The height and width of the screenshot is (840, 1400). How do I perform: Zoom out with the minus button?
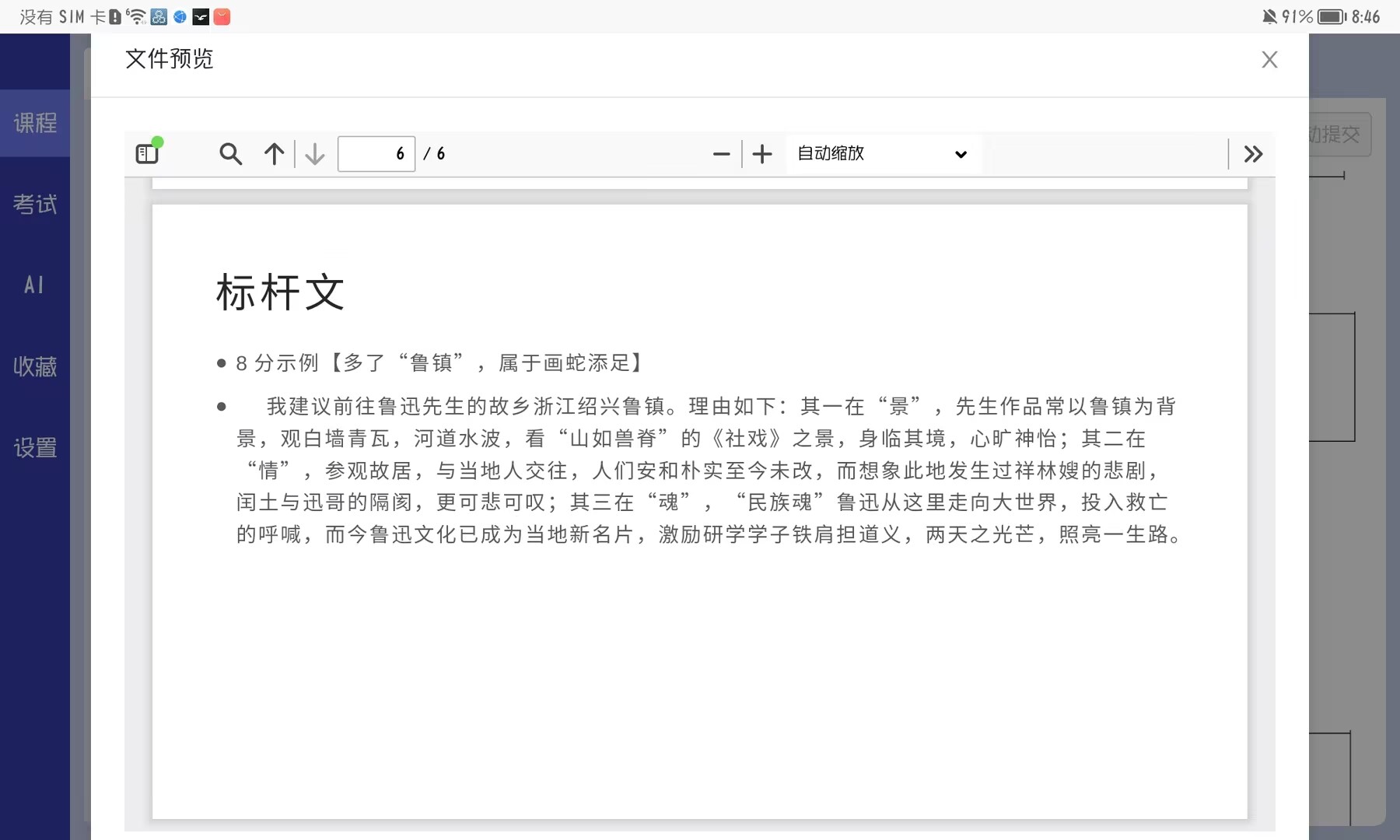coord(721,154)
